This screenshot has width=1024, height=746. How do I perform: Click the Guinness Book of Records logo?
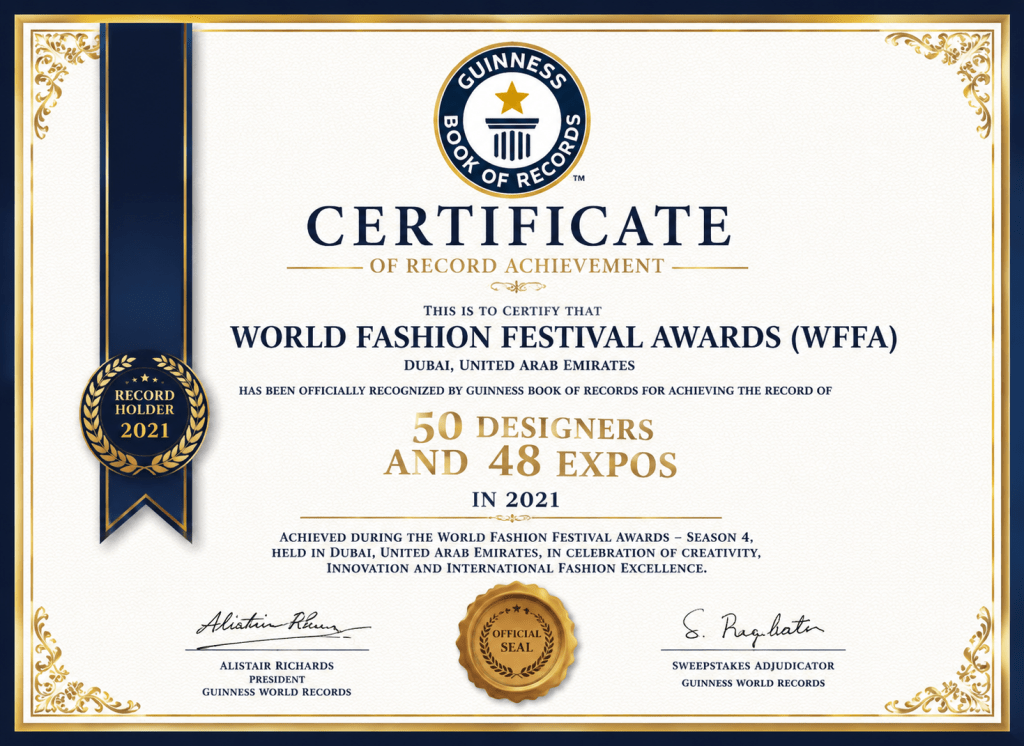tap(512, 120)
